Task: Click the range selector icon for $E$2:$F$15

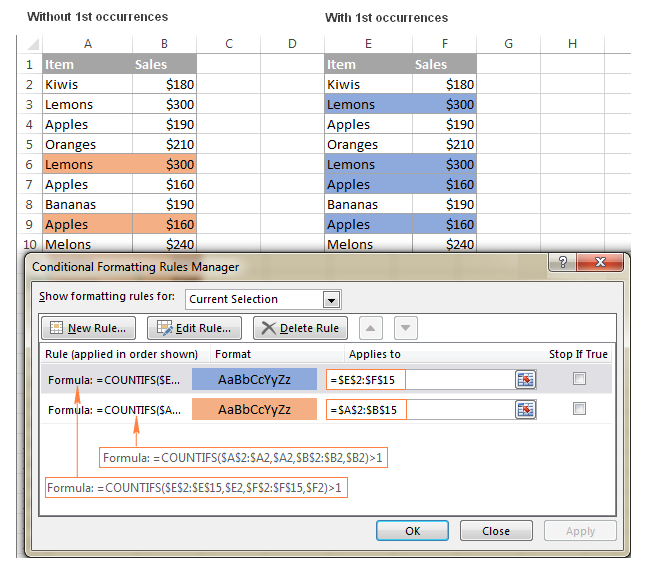Action: pos(526,379)
